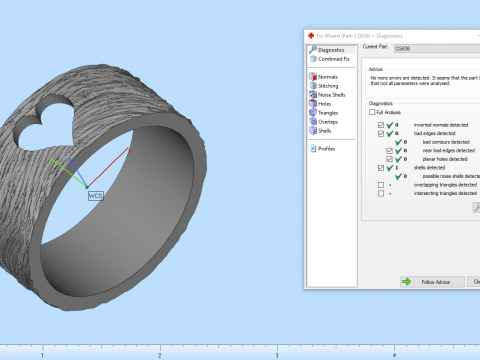Open the Diagnostics page in Fix Wizard
Image resolution: width=480 pixels, height=360 pixels.
[331, 50]
